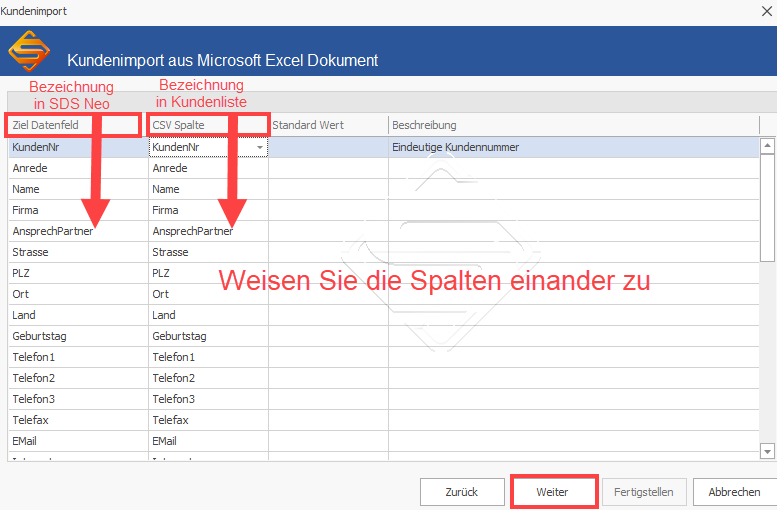Image resolution: width=777 pixels, height=510 pixels.
Task: Select the Firma target field cell
Action: click(78, 210)
